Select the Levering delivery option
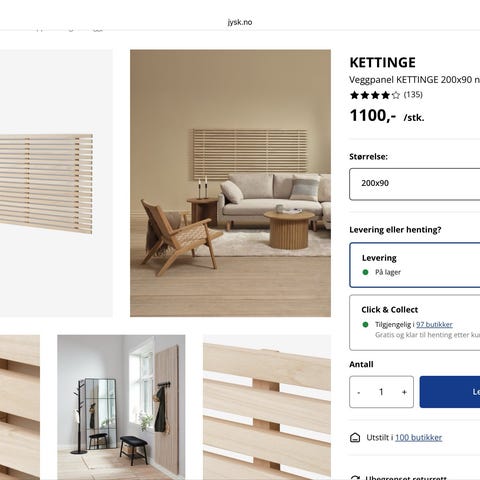Screen dimensions: 480x480 [415, 265]
